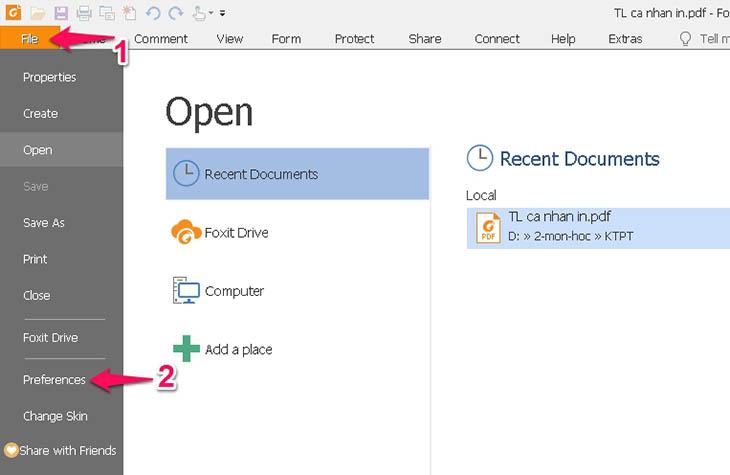This screenshot has height=475, width=730.
Task: Click the orange Foxit Drive cloud icon
Action: pyautogui.click(x=186, y=232)
